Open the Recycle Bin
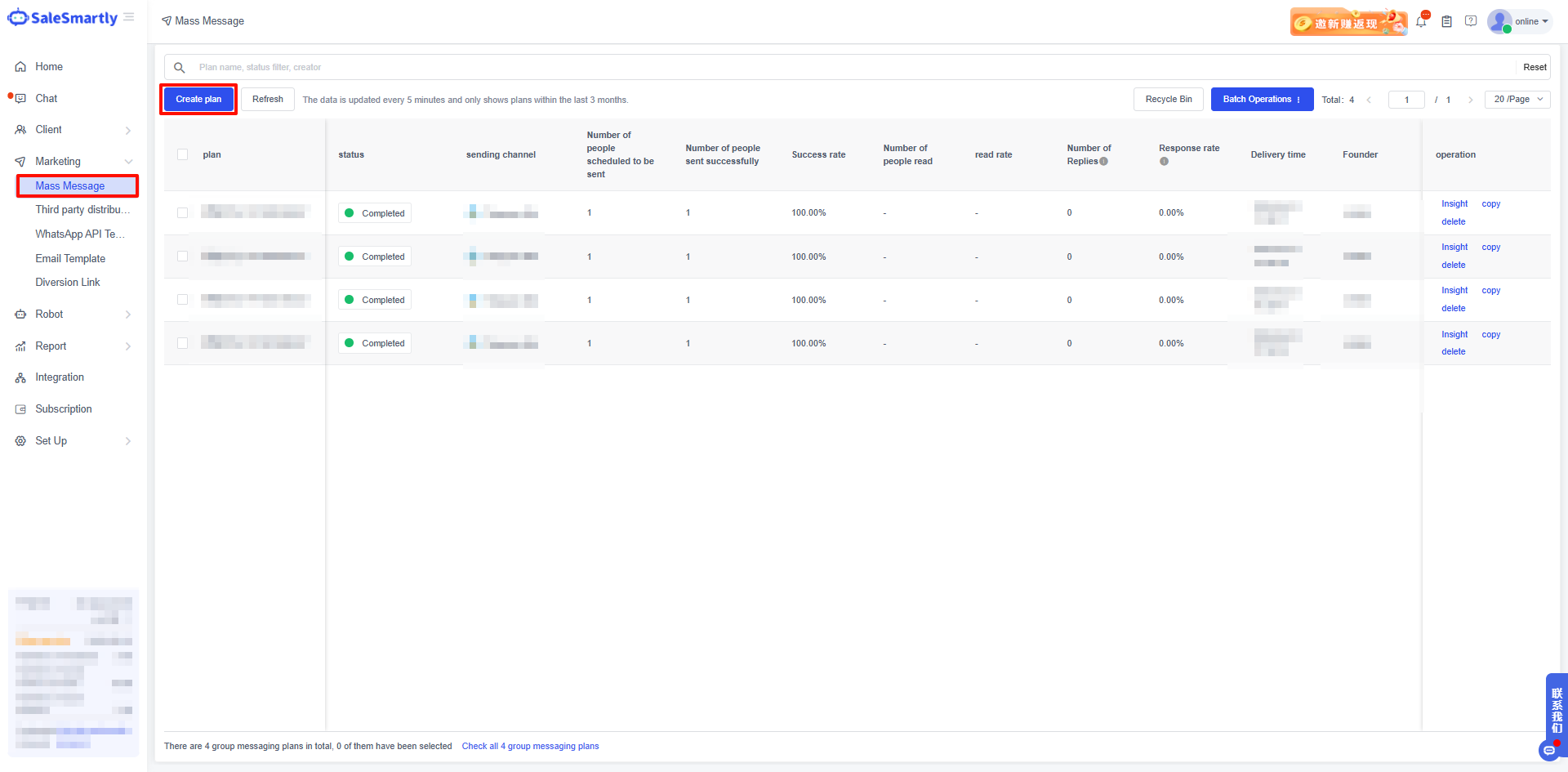The width and height of the screenshot is (1568, 772). click(x=1168, y=100)
